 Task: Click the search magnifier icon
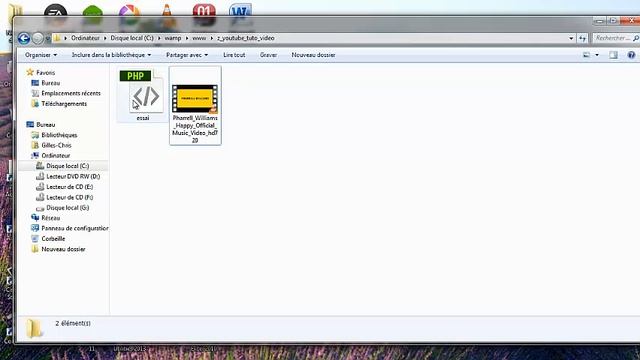[x=636, y=38]
